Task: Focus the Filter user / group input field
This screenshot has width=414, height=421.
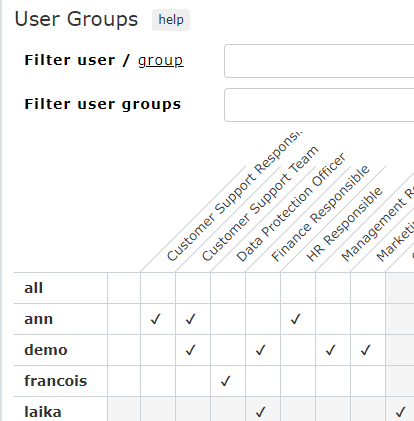Action: point(319,61)
